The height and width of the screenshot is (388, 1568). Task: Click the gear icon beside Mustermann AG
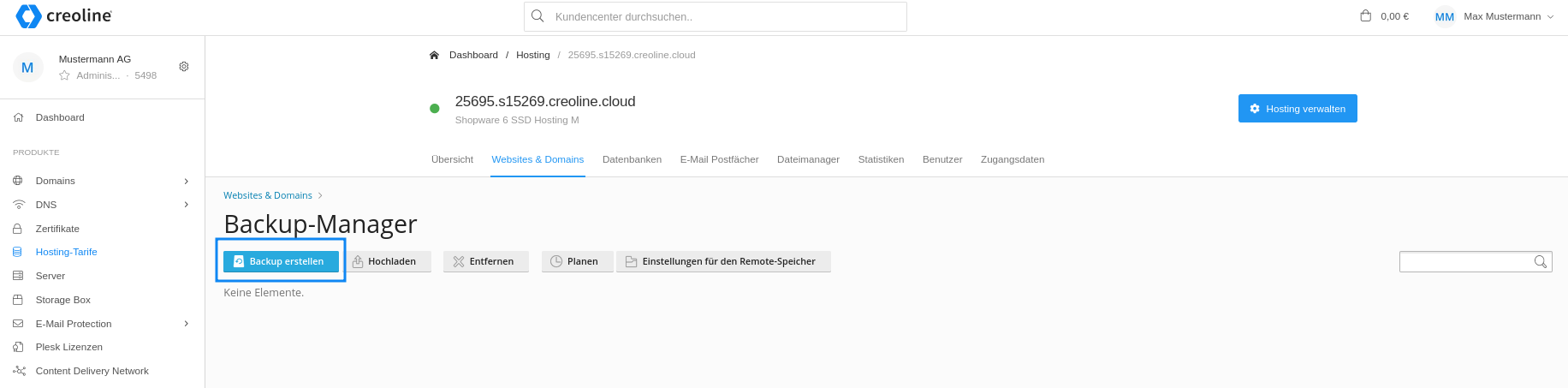click(183, 67)
